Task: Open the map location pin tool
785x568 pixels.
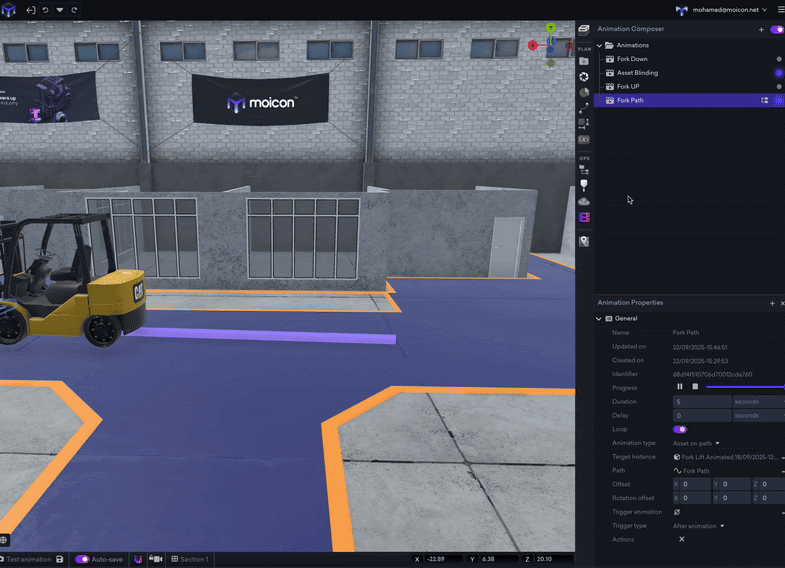Action: [584, 241]
